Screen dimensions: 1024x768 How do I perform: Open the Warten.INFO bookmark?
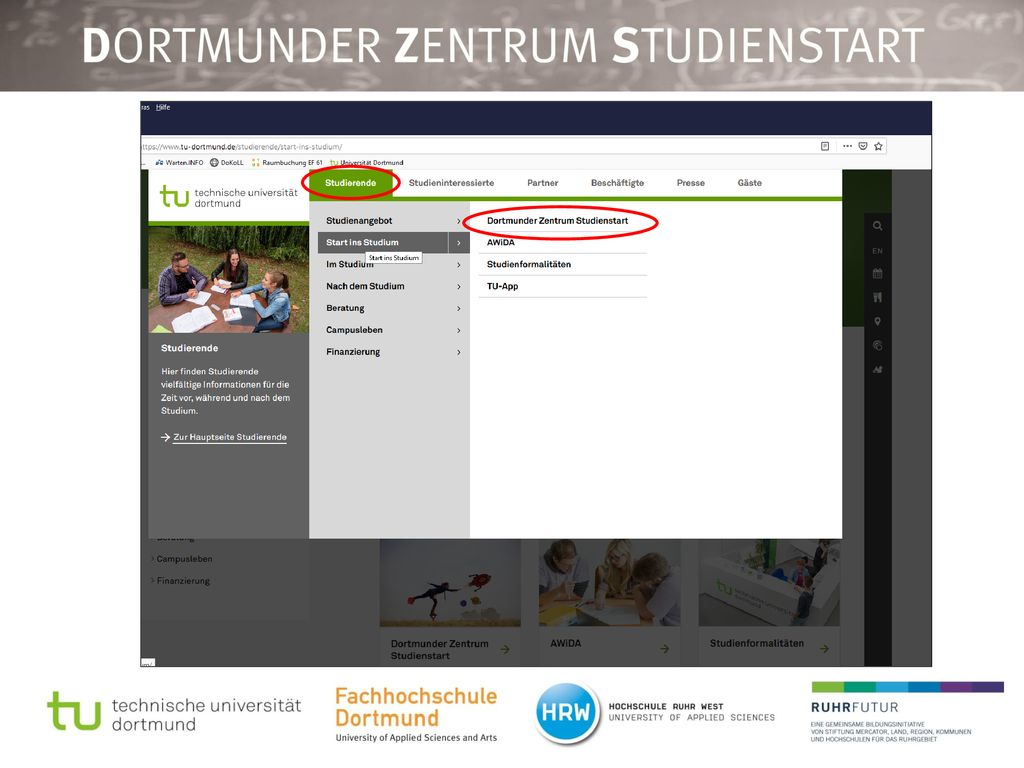coord(180,163)
